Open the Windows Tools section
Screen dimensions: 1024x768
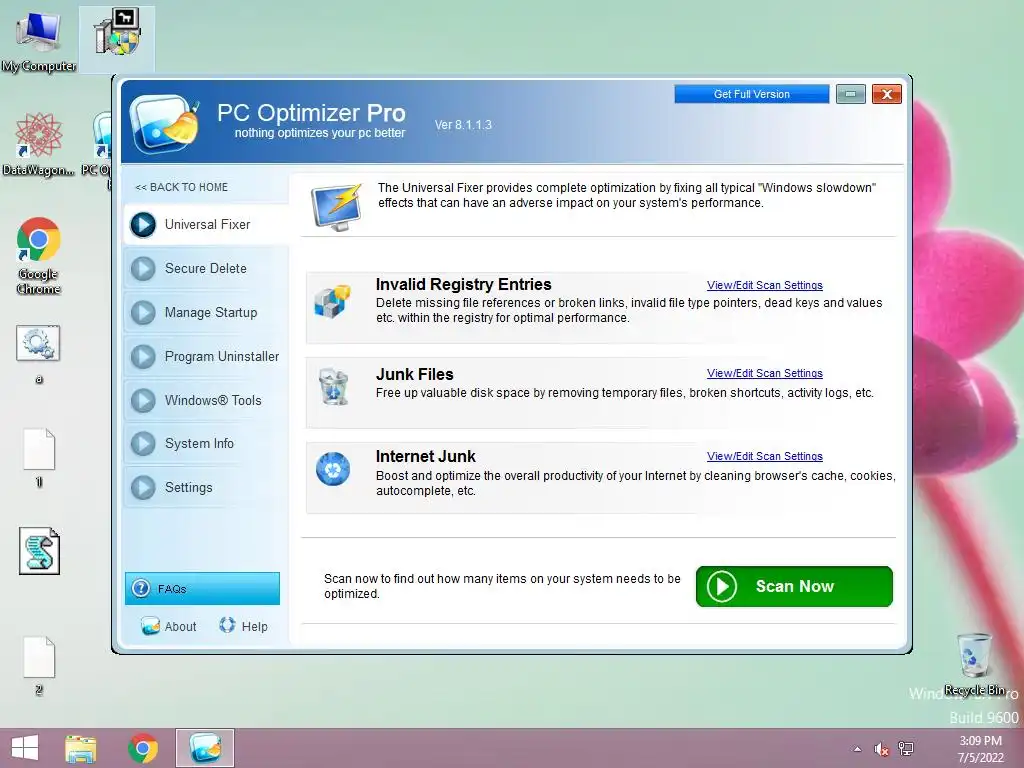point(206,400)
